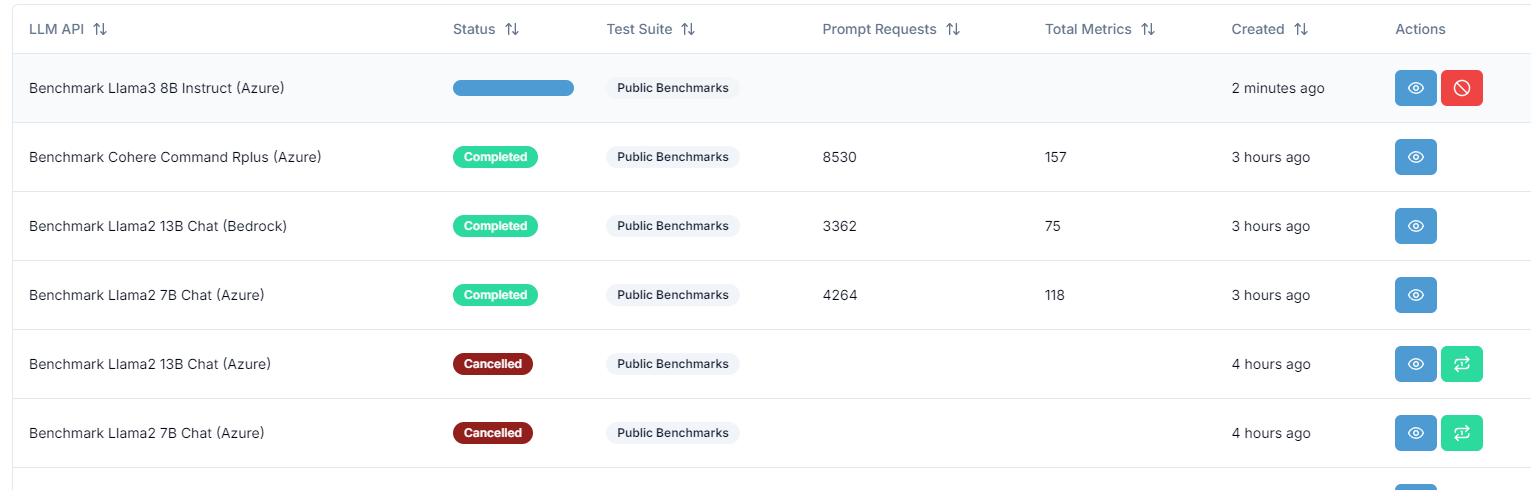Sort by Prompt Requests column arrows
This screenshot has height=490, width=1531.
tap(953, 29)
